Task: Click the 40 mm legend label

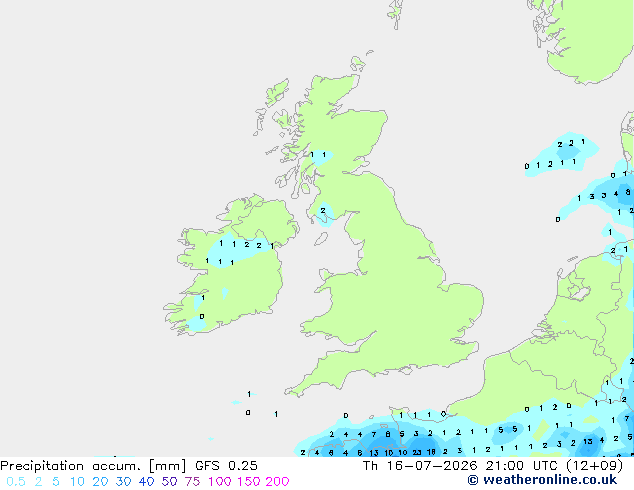Action: (x=146, y=482)
